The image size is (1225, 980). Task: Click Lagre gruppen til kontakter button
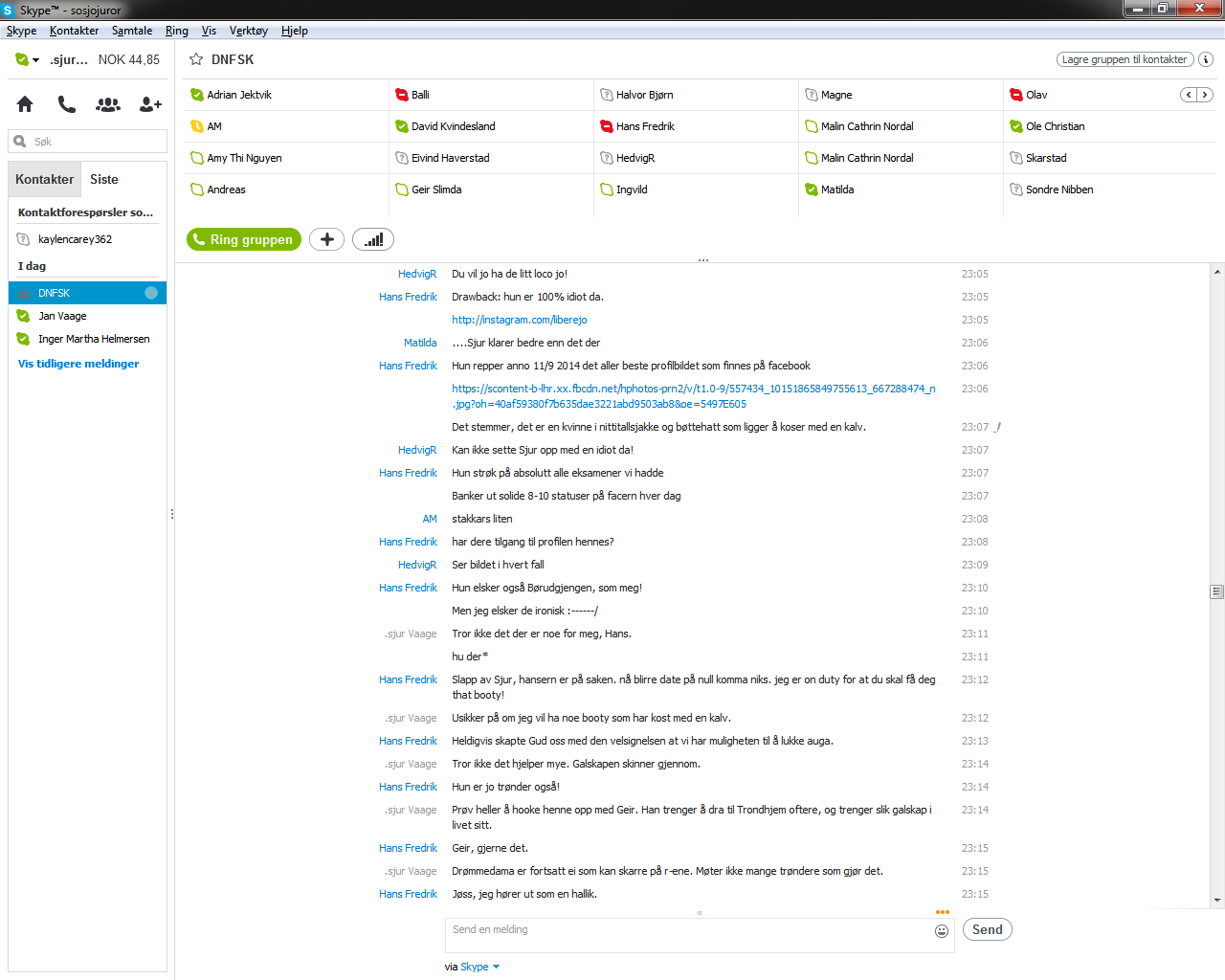(x=1125, y=59)
